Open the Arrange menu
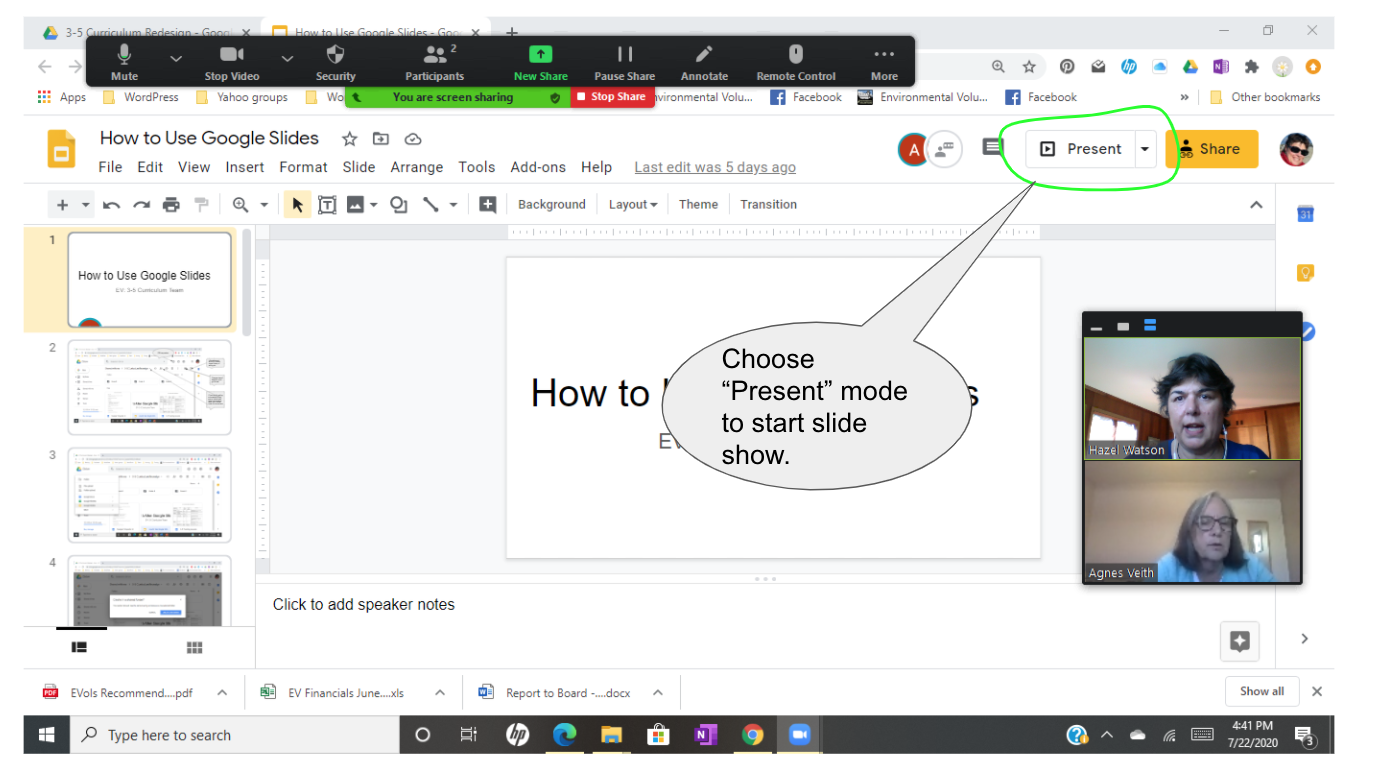1388x776 pixels. [417, 167]
